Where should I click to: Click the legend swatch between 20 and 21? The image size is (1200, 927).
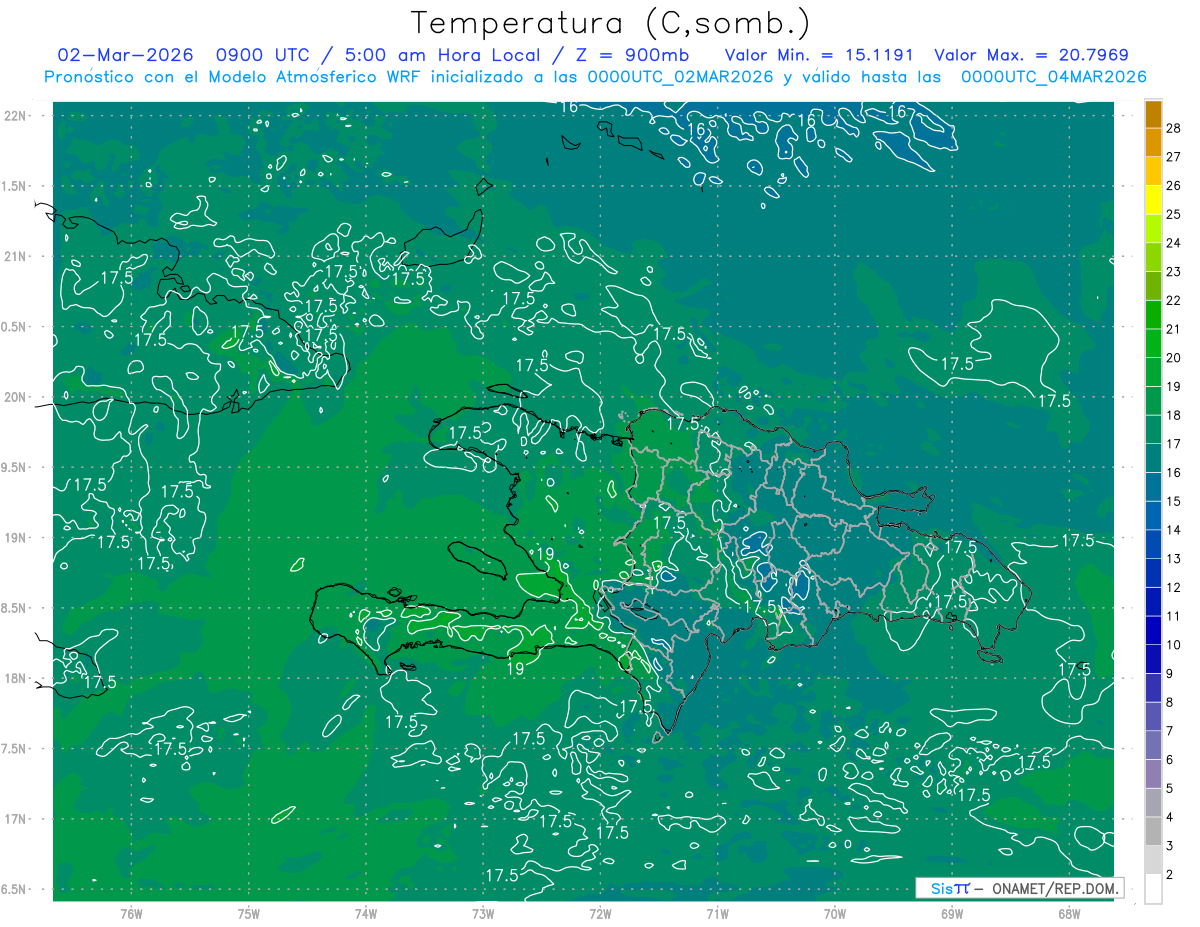[1154, 343]
